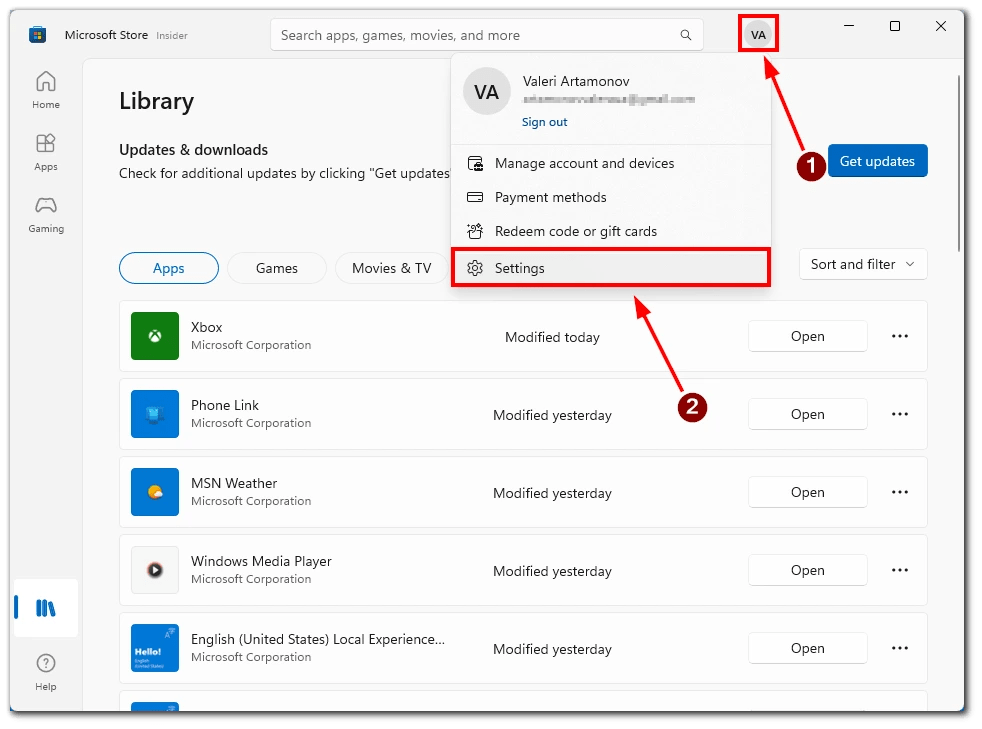Open Manage account and devices

[x=583, y=163]
